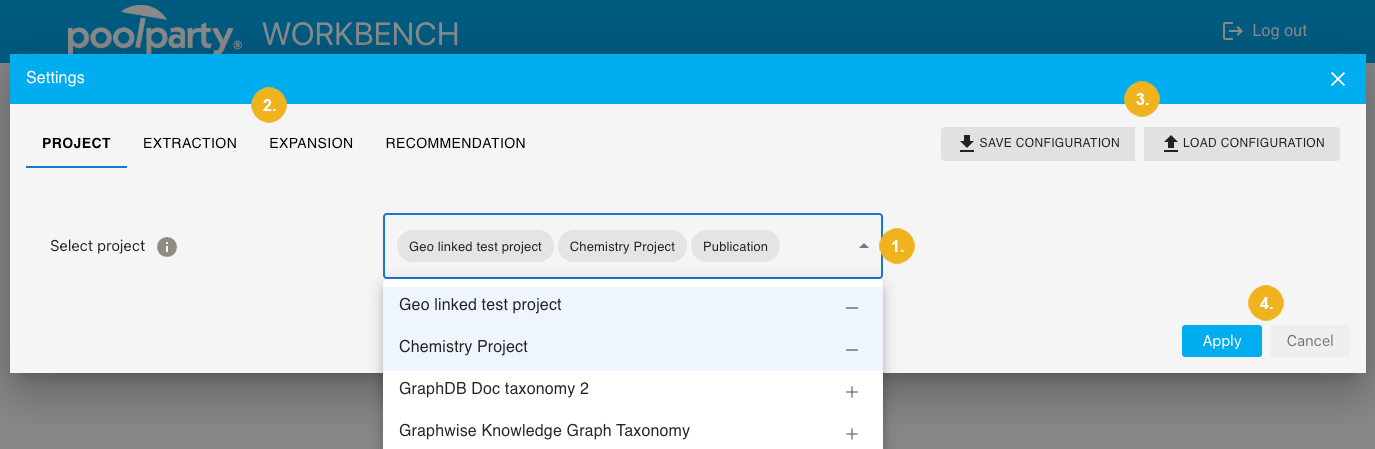Add Graphwise Knowledge Graph Taxonomy via plus icon
The image size is (1375, 449).
[851, 433]
